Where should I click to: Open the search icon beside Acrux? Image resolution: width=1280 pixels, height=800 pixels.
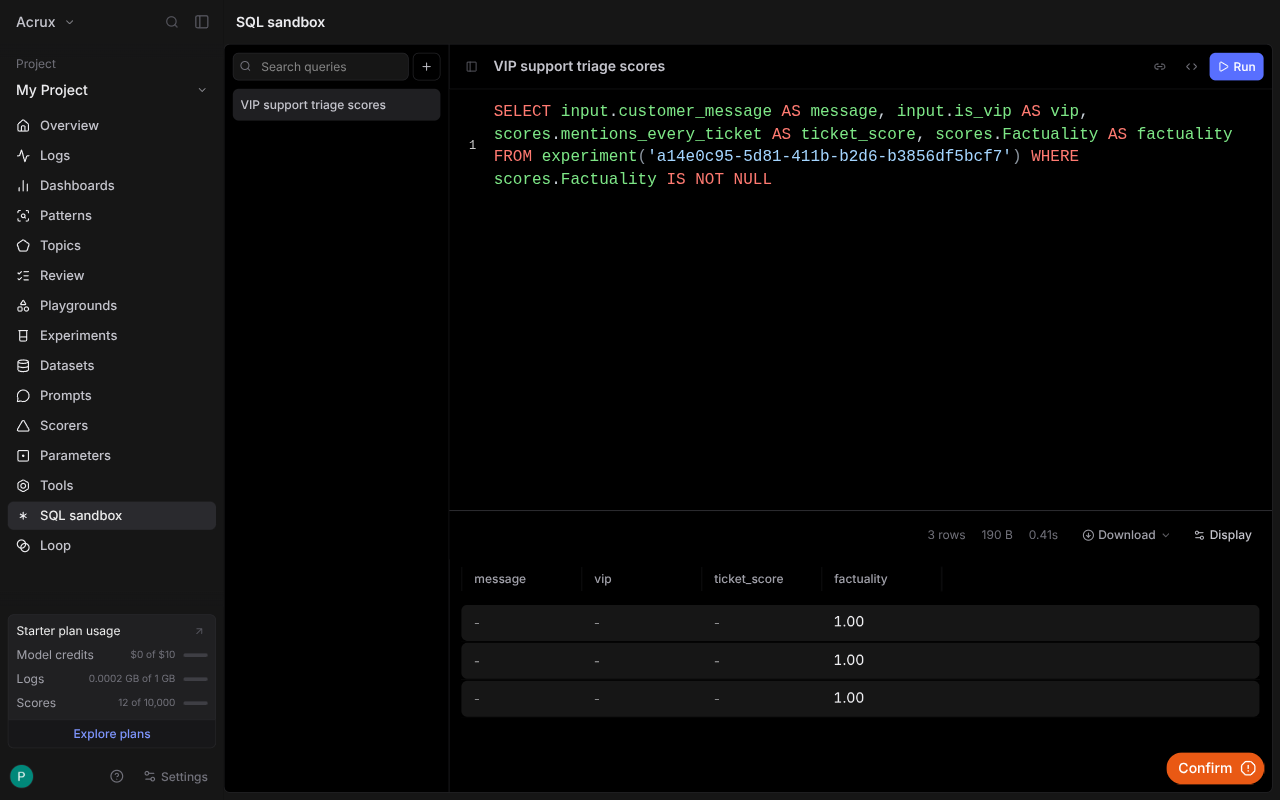click(x=172, y=22)
